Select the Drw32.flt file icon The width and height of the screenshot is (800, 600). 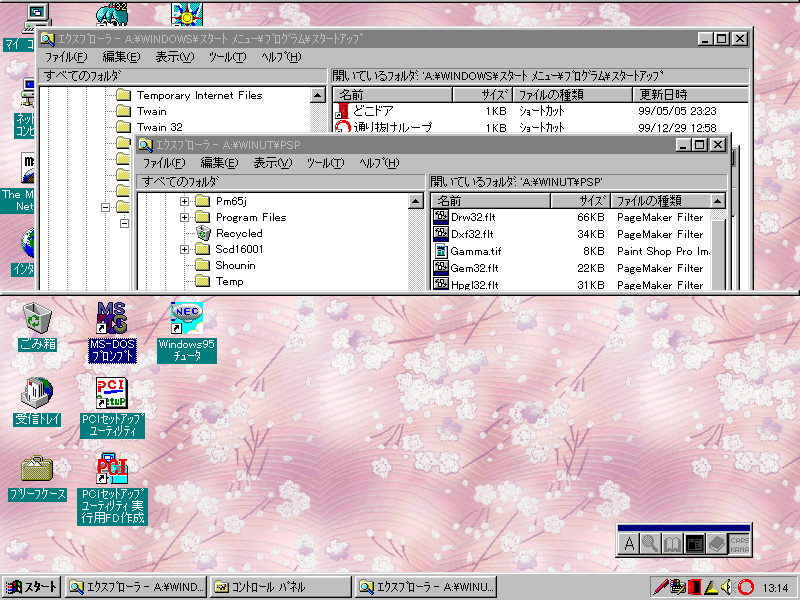coord(440,217)
